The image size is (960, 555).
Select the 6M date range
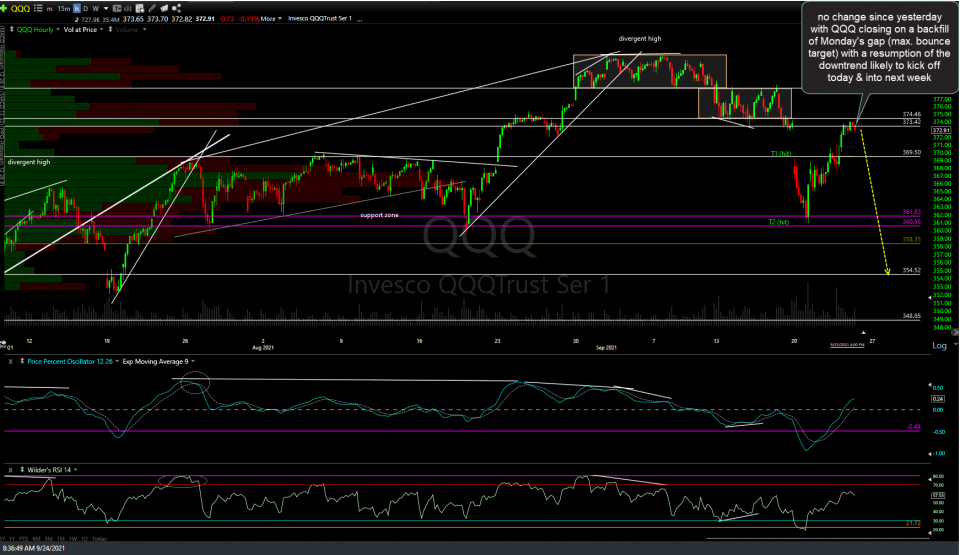click(x=36, y=539)
